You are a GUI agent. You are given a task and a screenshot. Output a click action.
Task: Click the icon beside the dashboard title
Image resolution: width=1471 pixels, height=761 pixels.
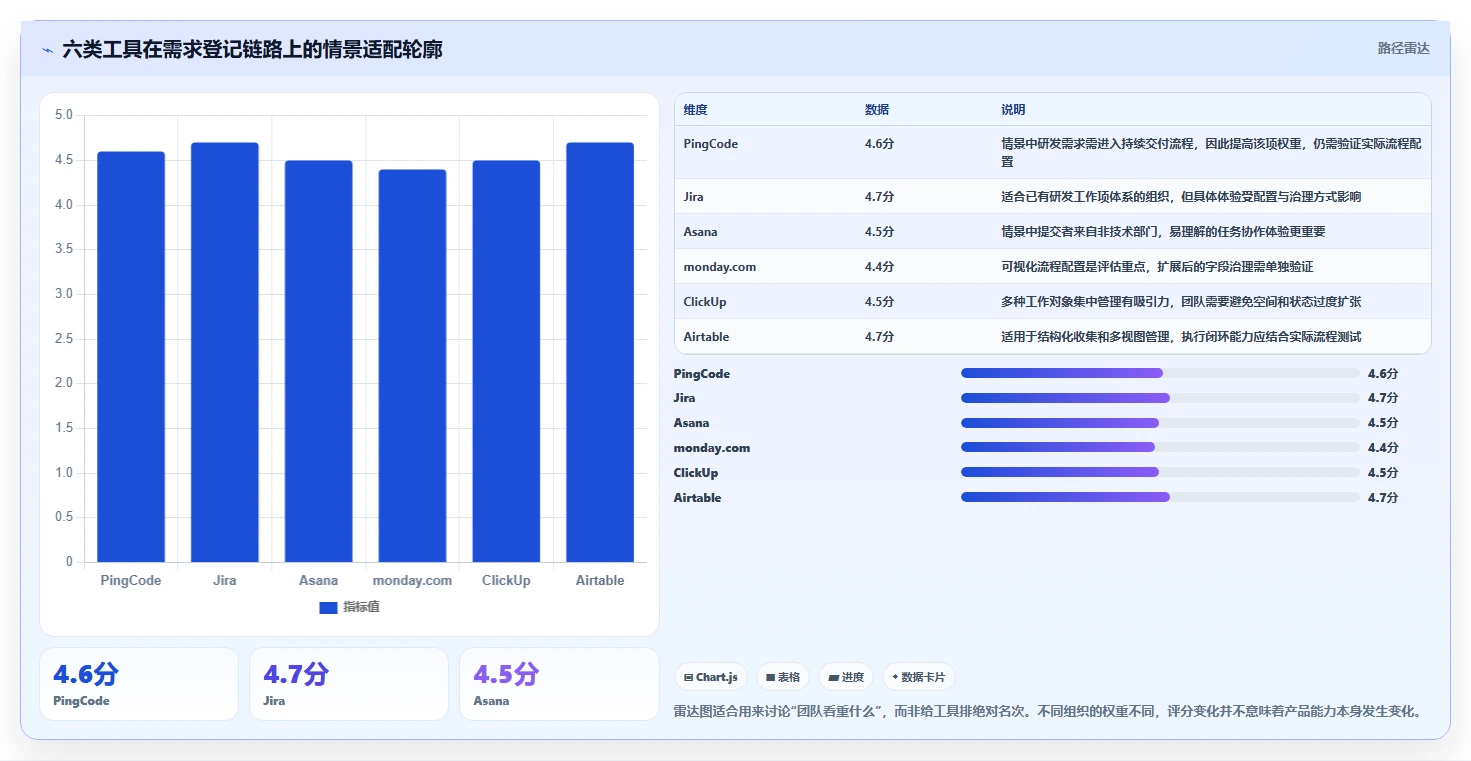coord(48,50)
